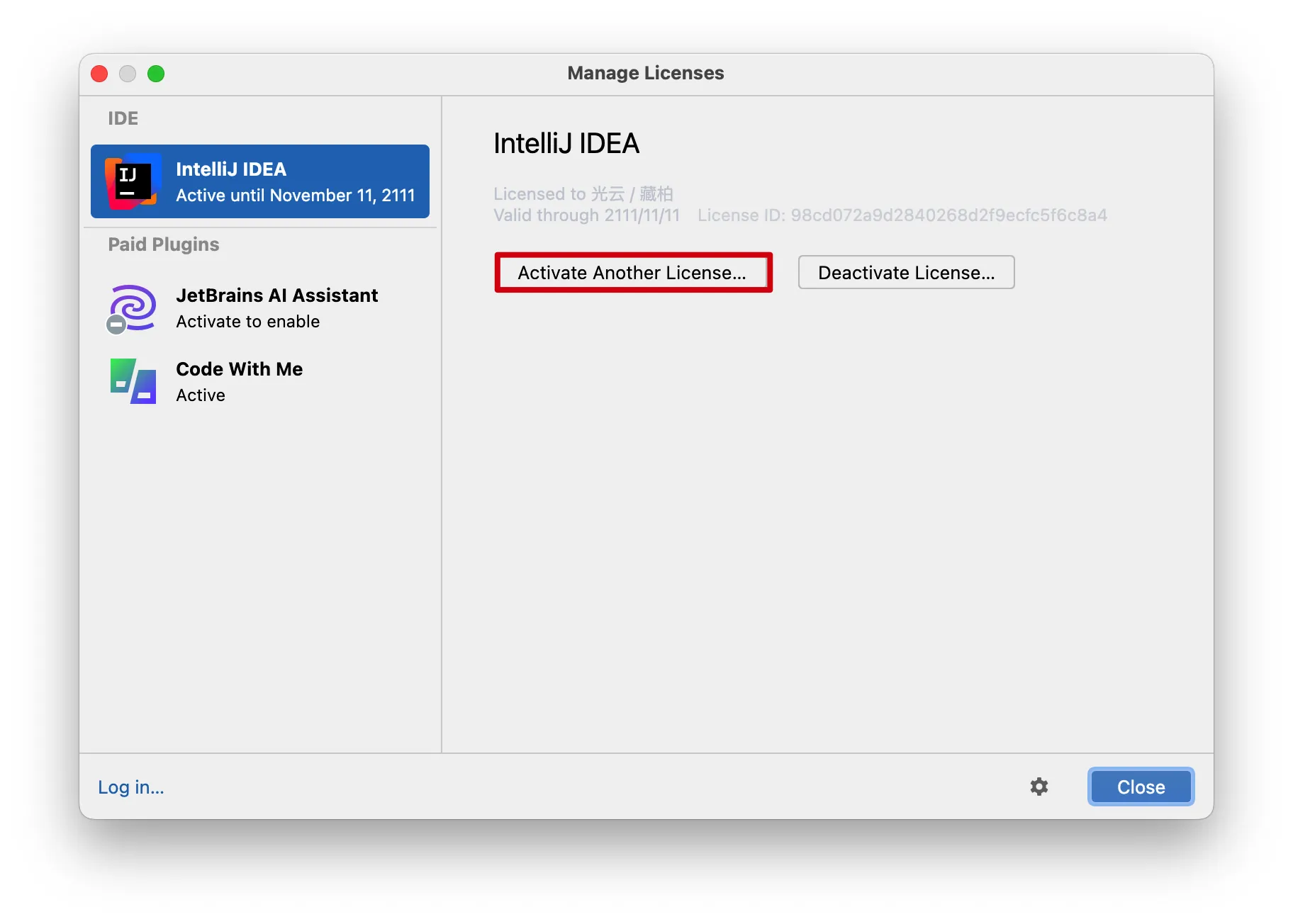Click the IntelliJ IDEA IJ logo icon

(x=132, y=181)
